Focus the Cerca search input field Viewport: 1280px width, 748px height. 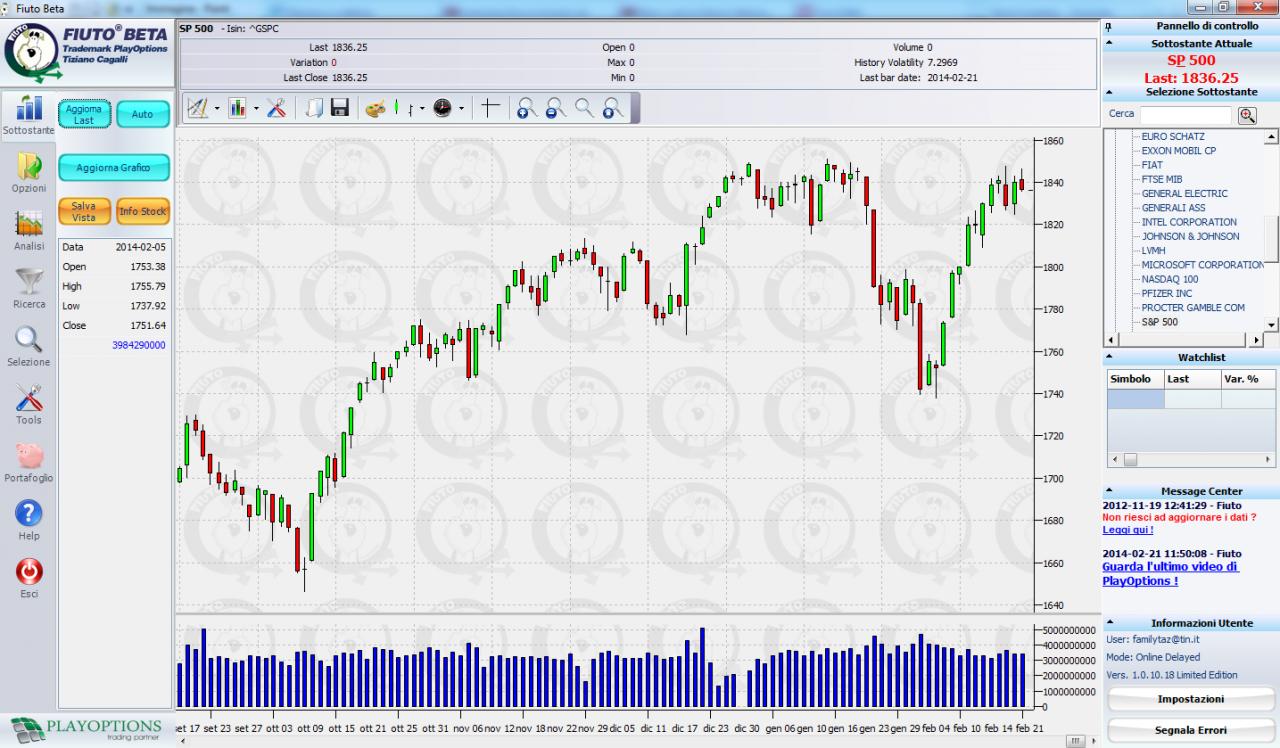pyautogui.click(x=1186, y=115)
